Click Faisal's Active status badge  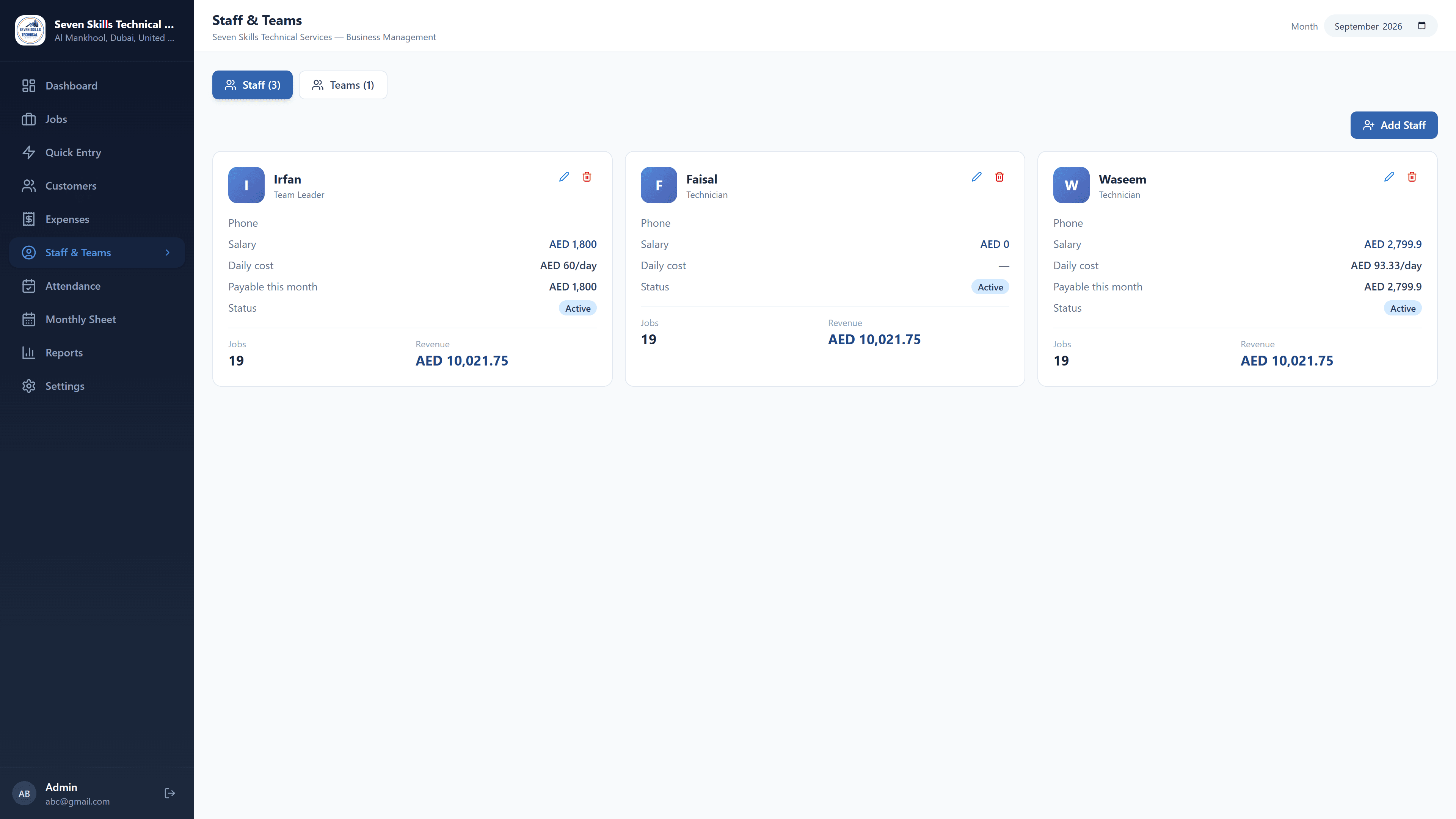click(x=990, y=287)
